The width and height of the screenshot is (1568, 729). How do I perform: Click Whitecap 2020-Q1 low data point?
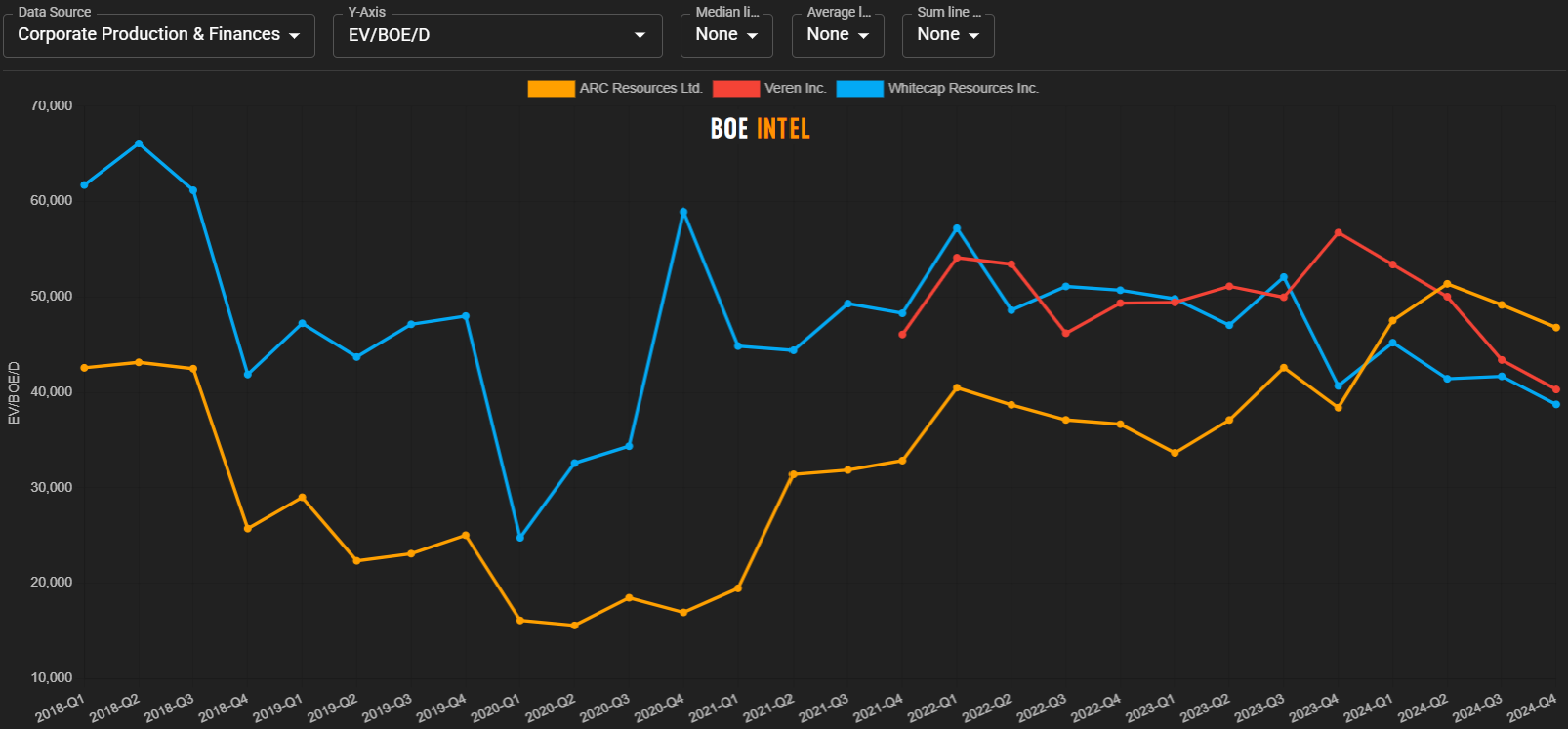tap(520, 538)
